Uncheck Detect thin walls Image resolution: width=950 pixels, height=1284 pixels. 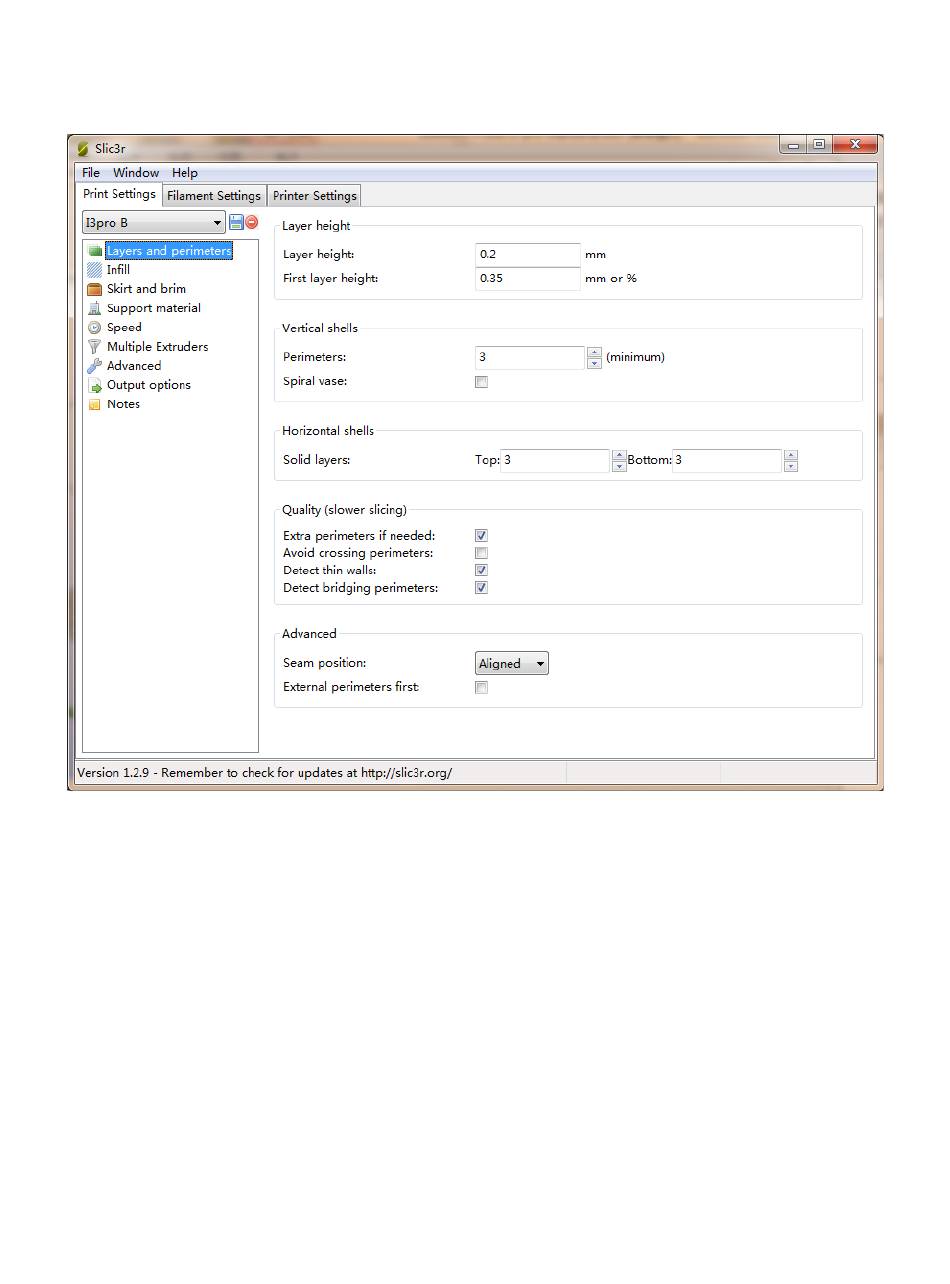point(481,570)
